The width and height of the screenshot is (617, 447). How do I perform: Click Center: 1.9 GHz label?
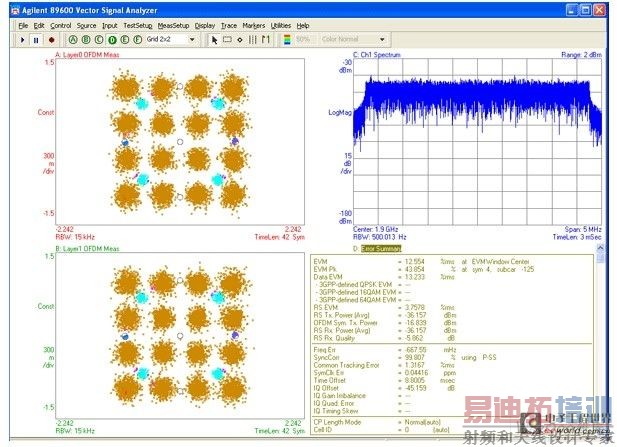point(375,229)
